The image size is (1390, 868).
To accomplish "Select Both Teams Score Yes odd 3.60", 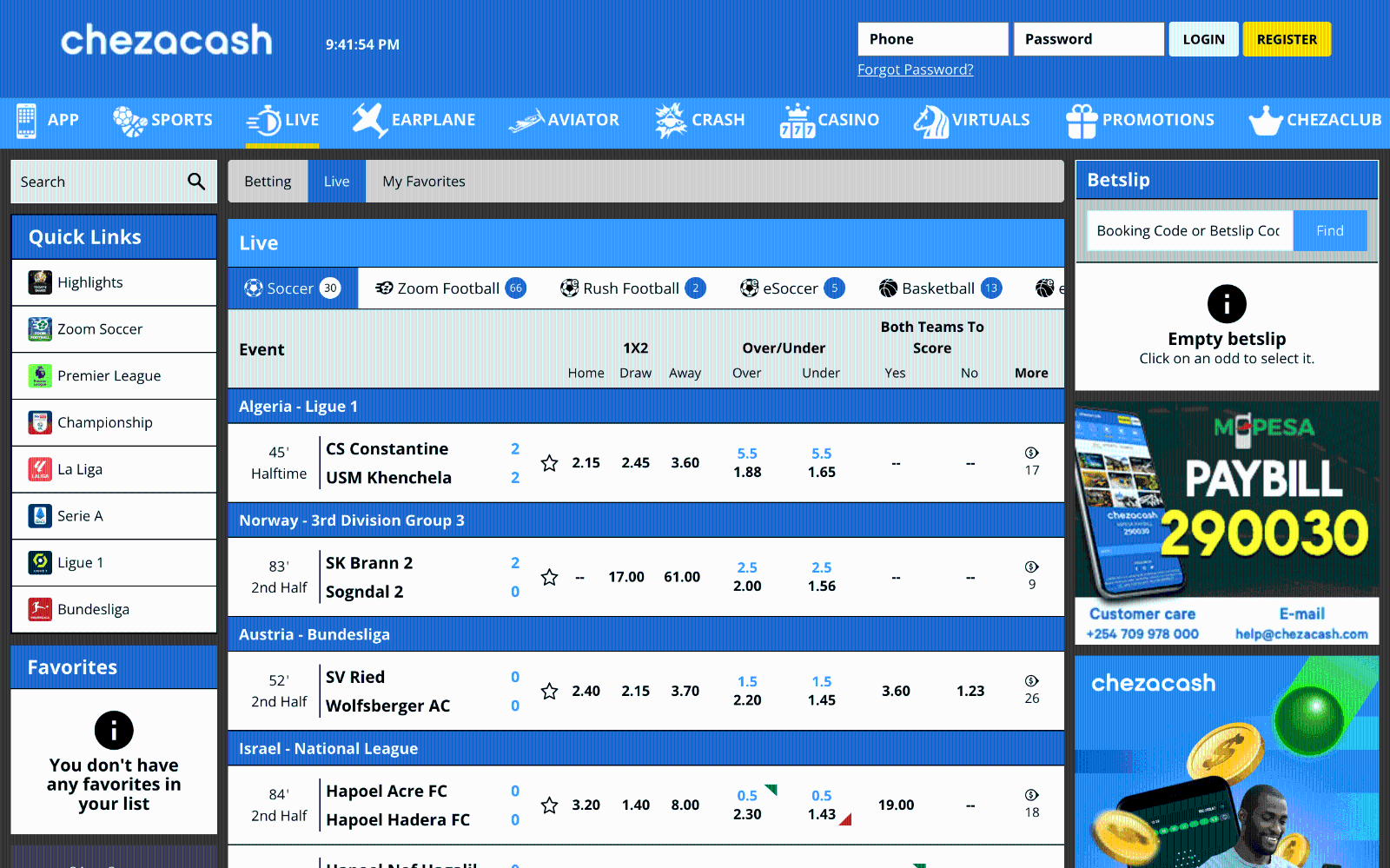I will (x=896, y=691).
